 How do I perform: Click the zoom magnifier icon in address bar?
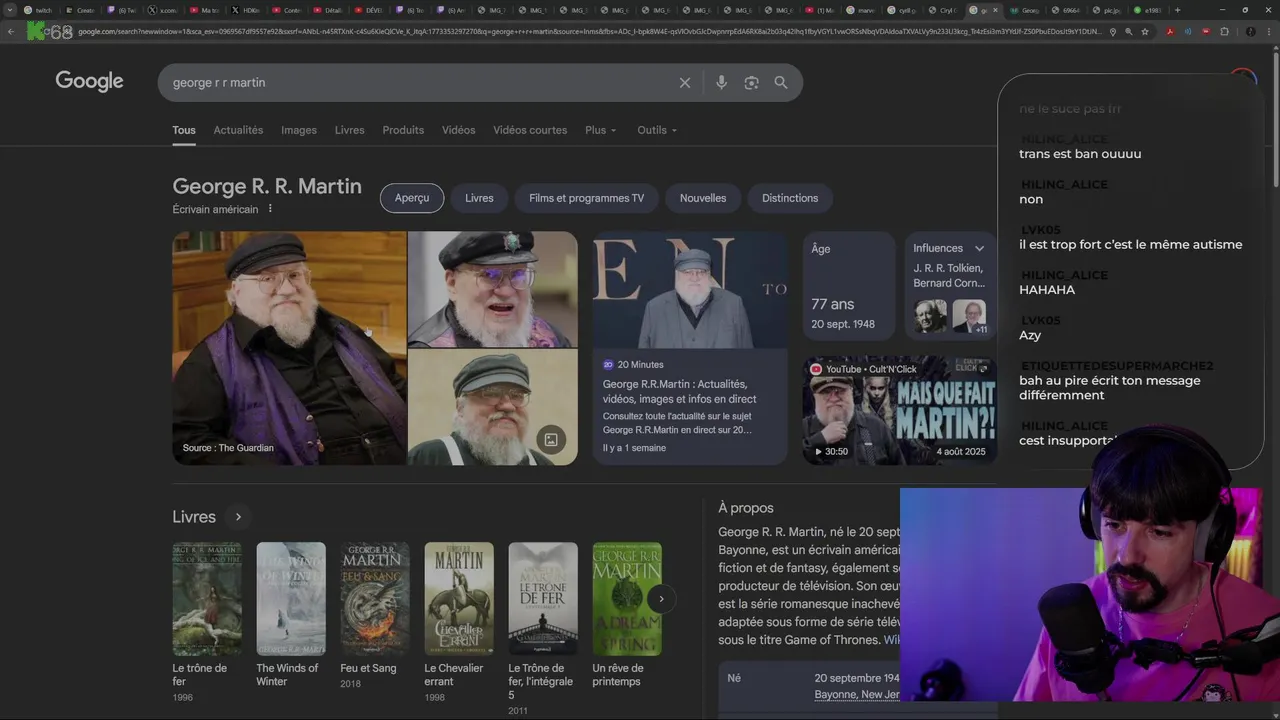click(x=1129, y=31)
